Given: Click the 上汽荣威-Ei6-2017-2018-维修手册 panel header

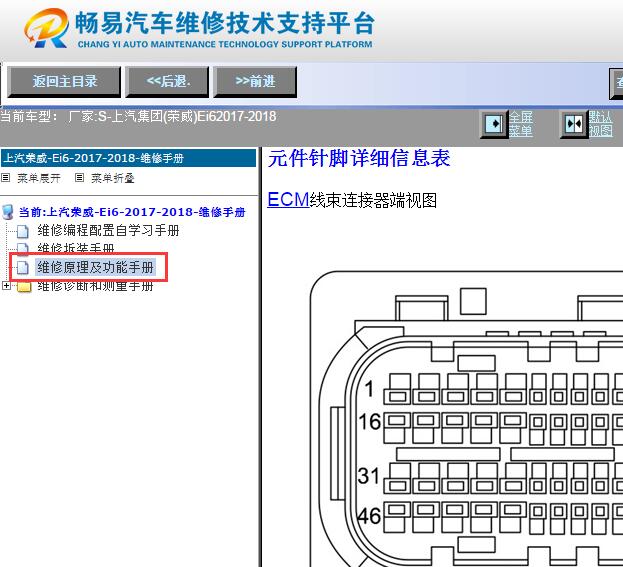Looking at the screenshot, I should (129, 158).
